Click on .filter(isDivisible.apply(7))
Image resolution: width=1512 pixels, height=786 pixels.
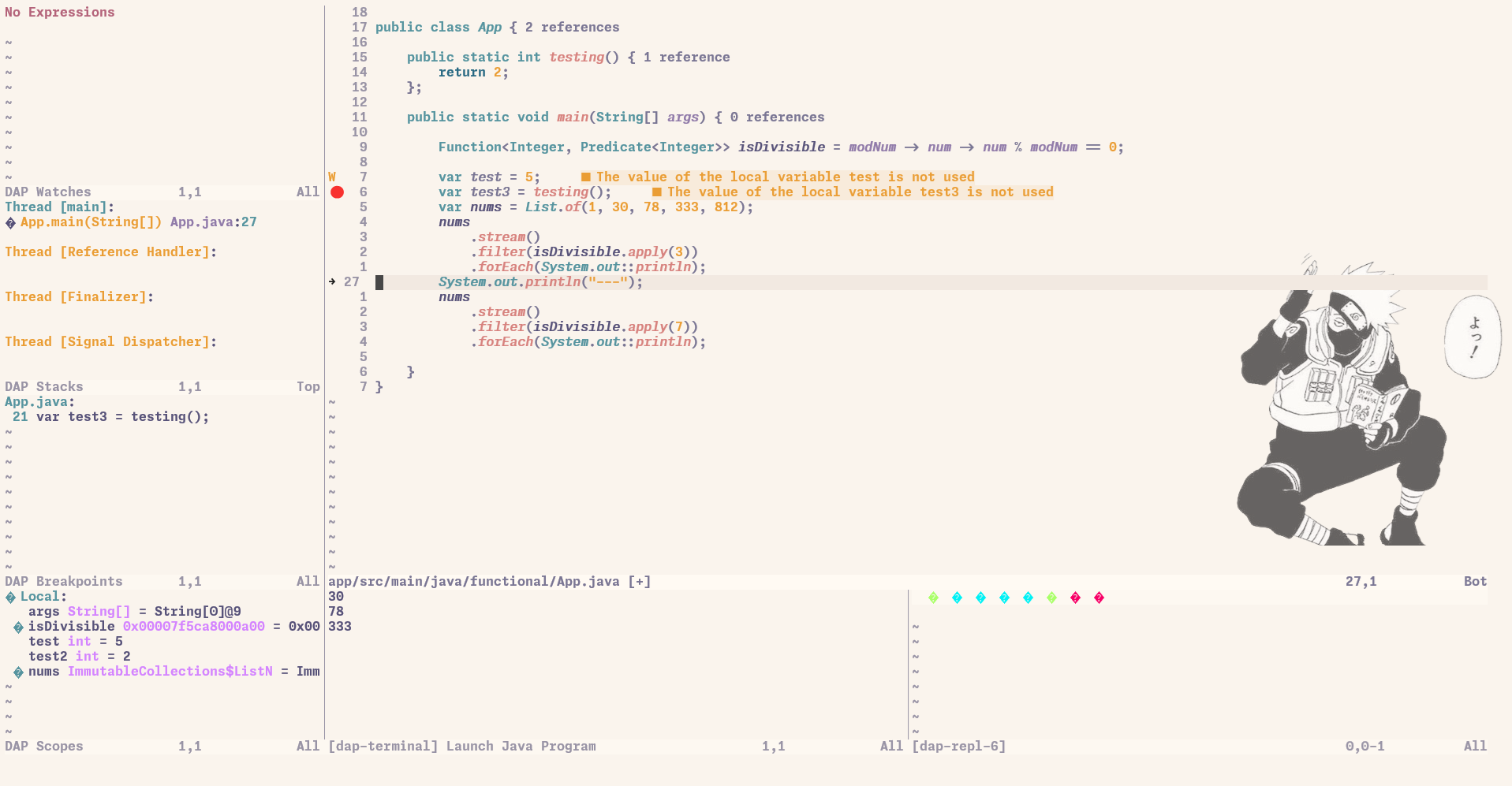click(584, 326)
